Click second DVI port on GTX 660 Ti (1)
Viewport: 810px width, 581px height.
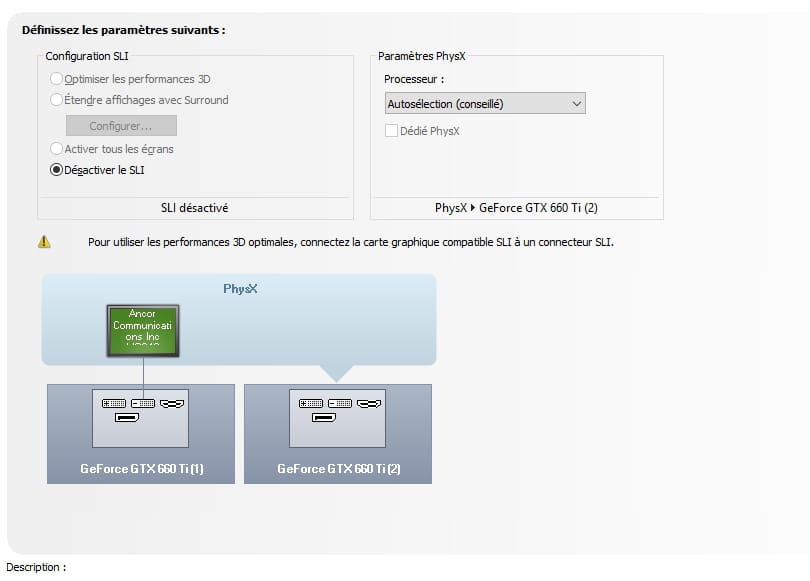point(143,403)
